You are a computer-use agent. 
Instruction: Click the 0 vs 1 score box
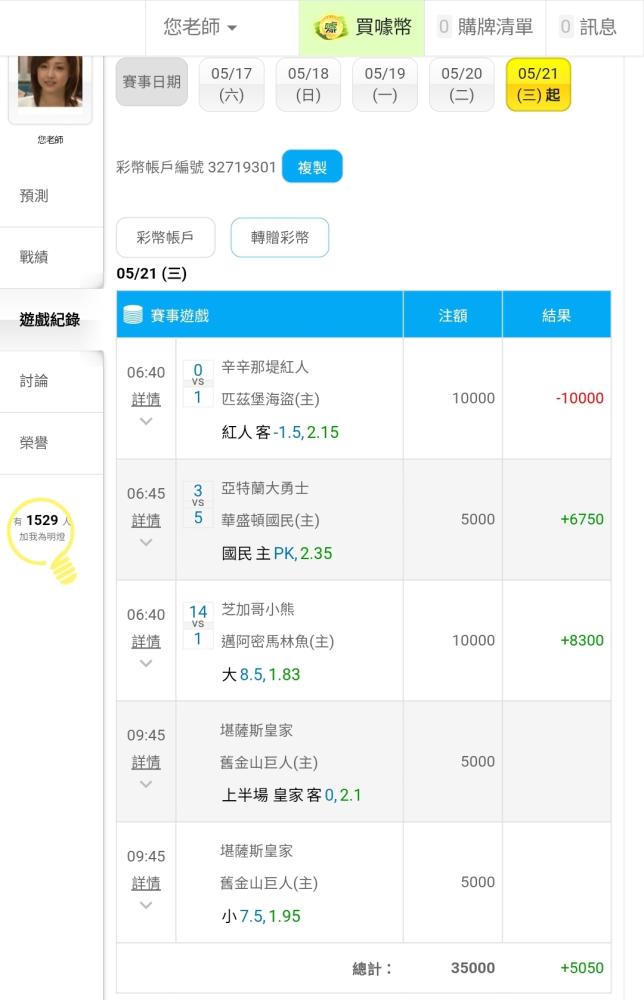(x=198, y=384)
